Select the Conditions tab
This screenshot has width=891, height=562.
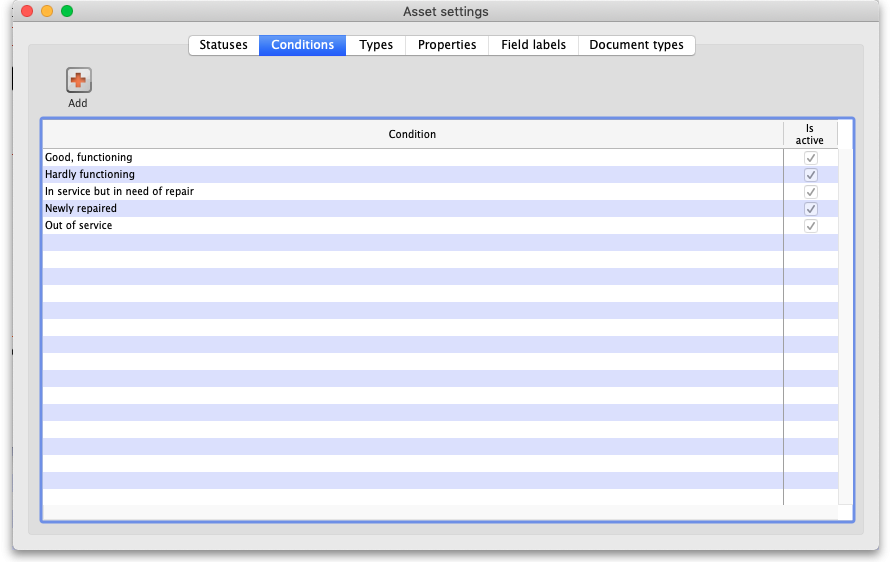[302, 45]
